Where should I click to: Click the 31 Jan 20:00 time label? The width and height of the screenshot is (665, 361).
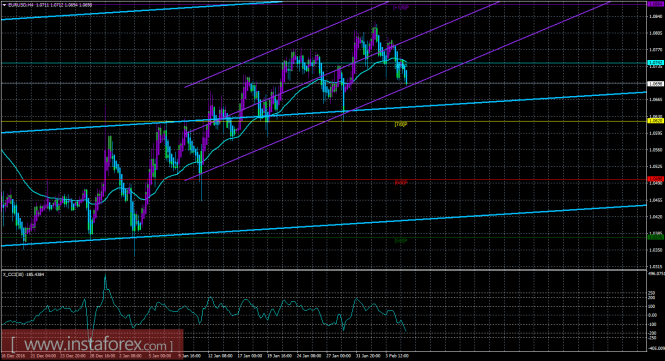pos(368,356)
